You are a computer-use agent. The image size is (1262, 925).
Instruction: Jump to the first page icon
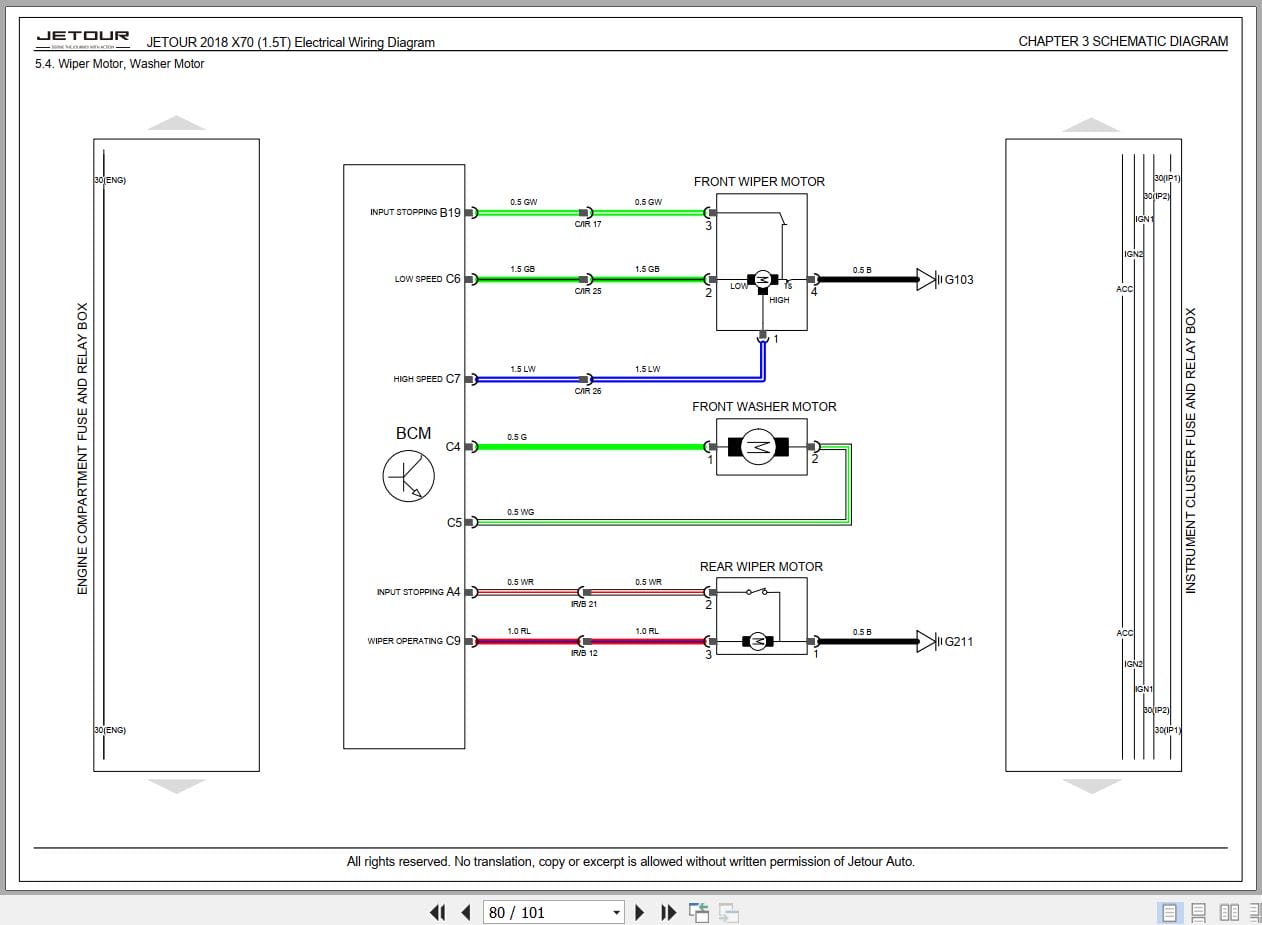(437, 912)
